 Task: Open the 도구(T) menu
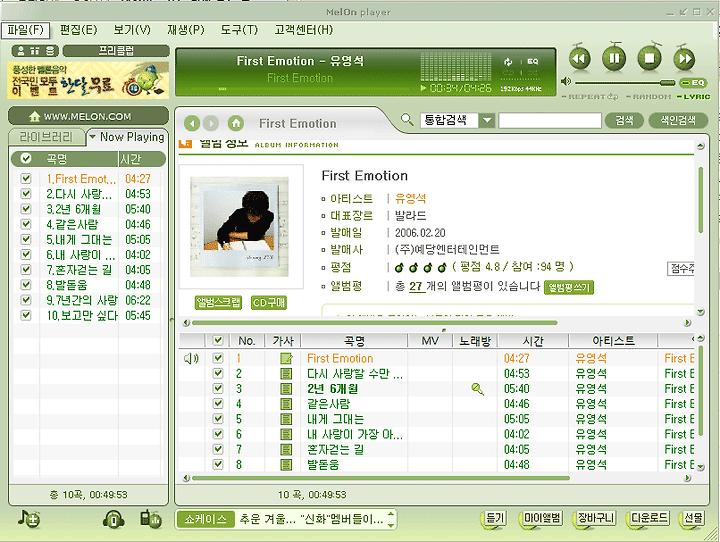pos(239,30)
